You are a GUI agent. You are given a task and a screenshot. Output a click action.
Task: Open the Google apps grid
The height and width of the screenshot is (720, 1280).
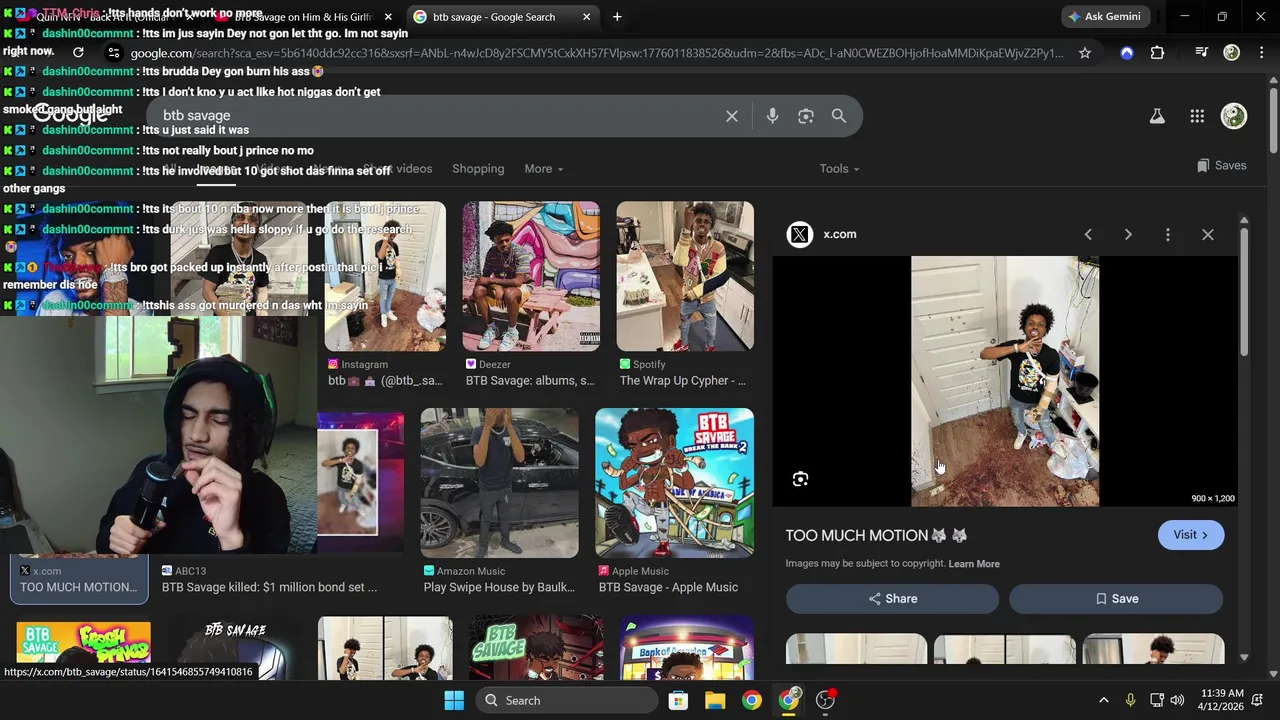point(1197,116)
